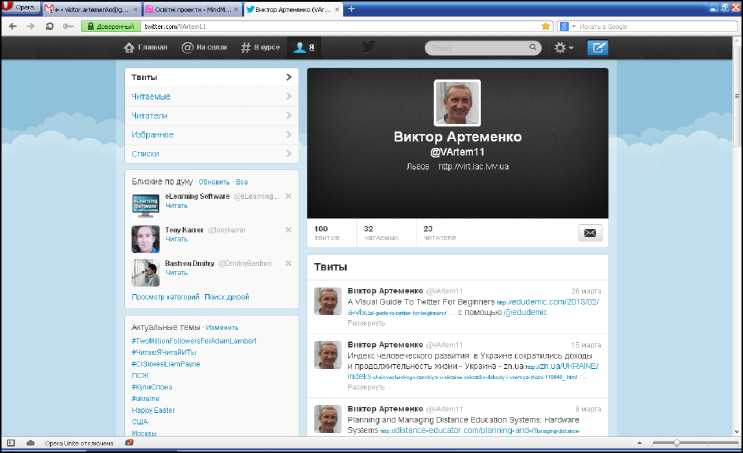The height and width of the screenshot is (453, 743).
Task: Click the 100 tweets counter
Action: coord(327,233)
